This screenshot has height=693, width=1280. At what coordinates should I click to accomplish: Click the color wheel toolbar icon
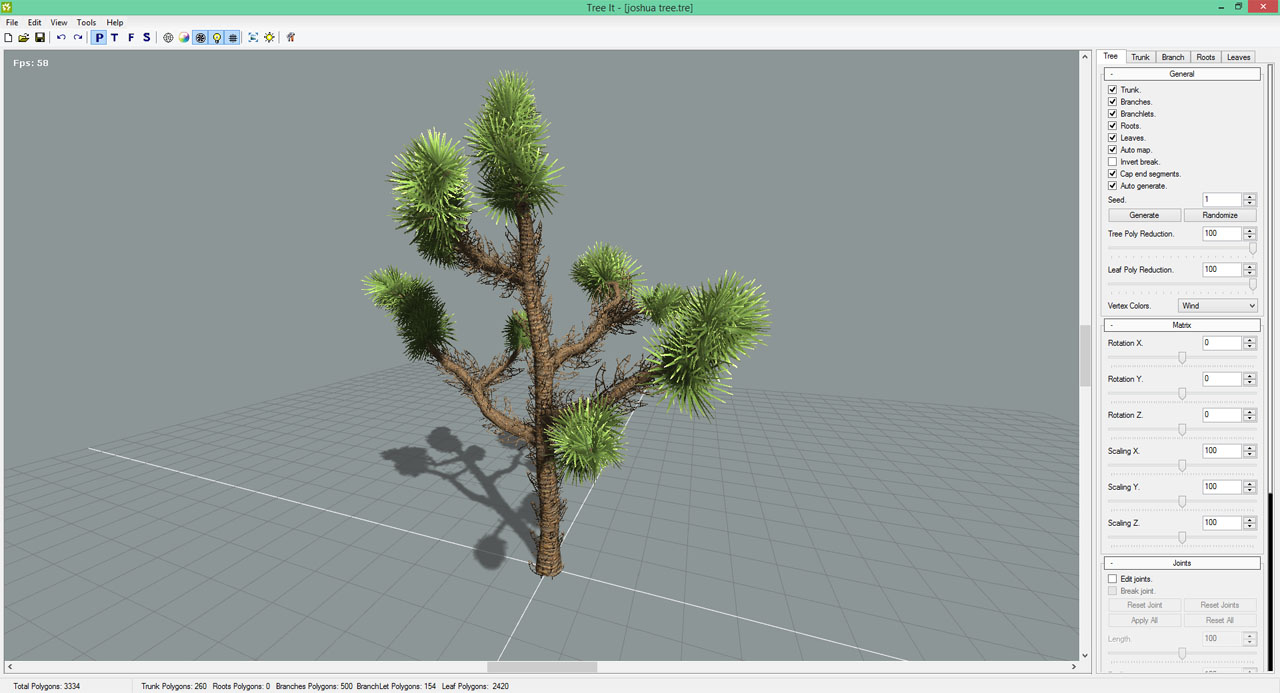tap(184, 38)
